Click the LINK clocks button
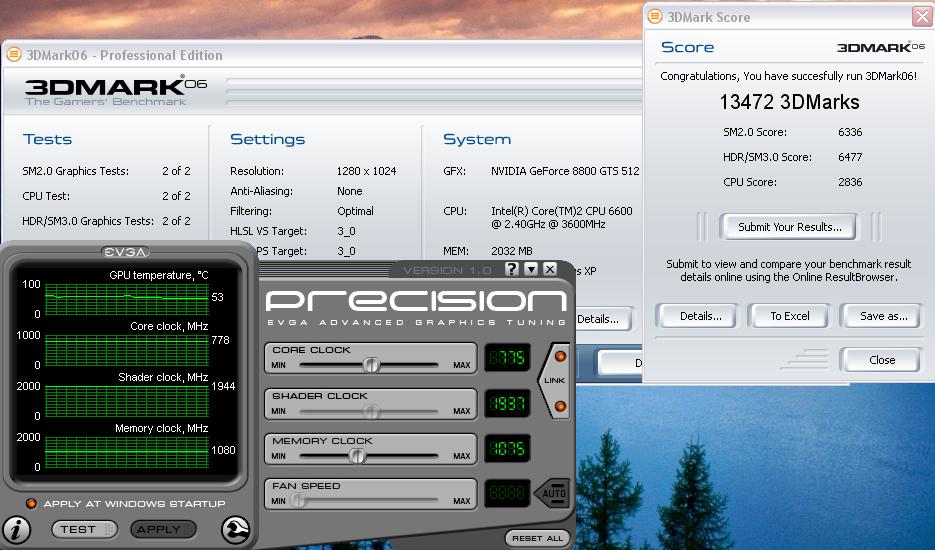This screenshot has height=550, width=935. [554, 380]
